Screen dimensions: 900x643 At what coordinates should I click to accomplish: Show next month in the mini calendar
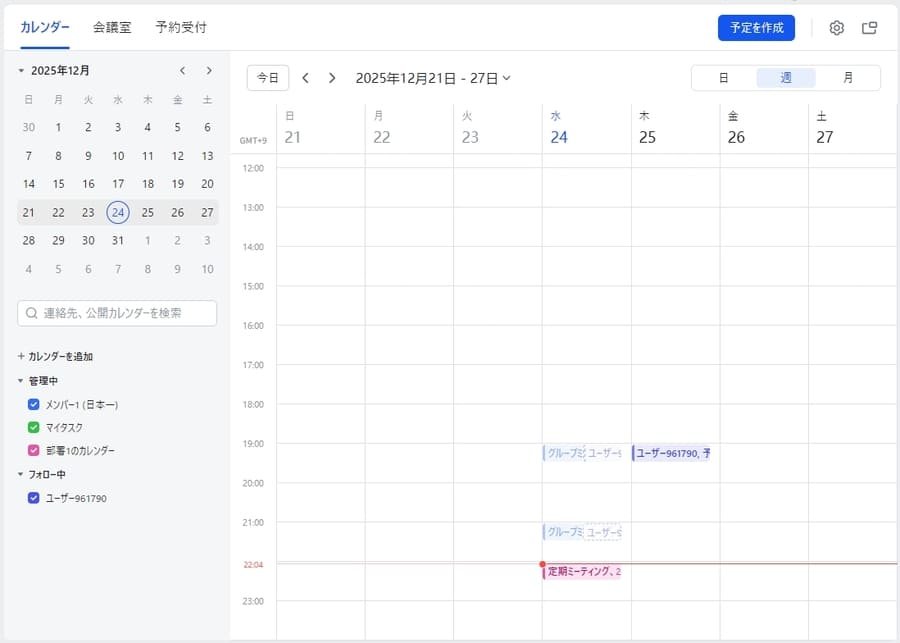click(x=209, y=70)
